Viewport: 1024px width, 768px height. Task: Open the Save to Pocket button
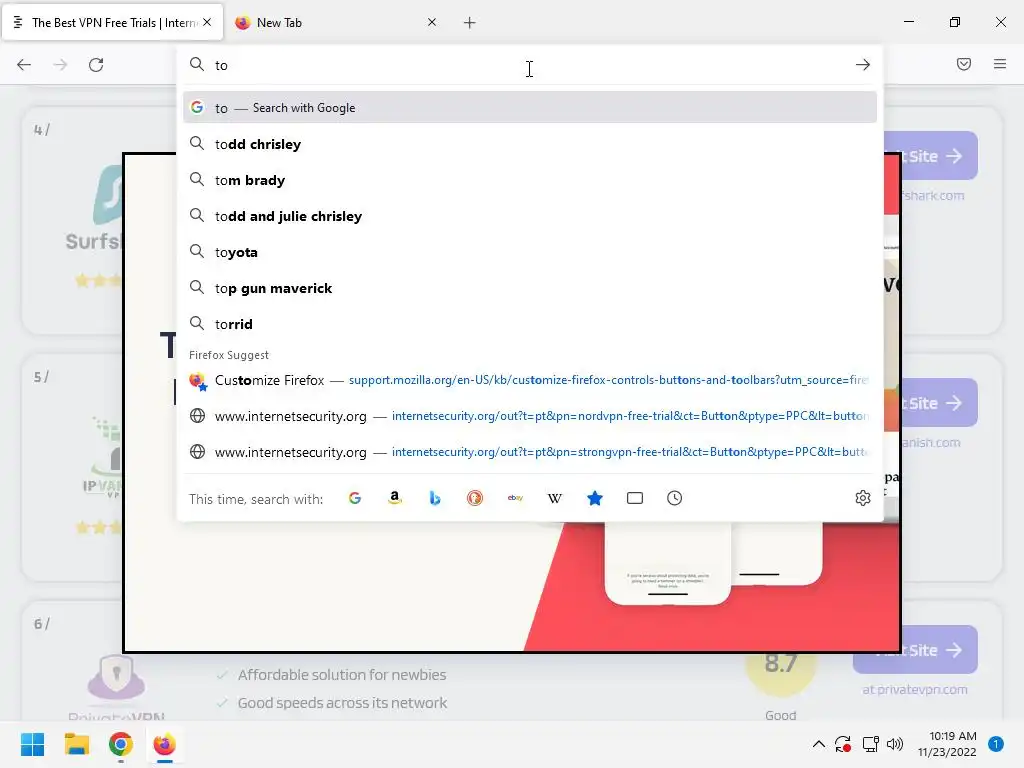point(964,64)
